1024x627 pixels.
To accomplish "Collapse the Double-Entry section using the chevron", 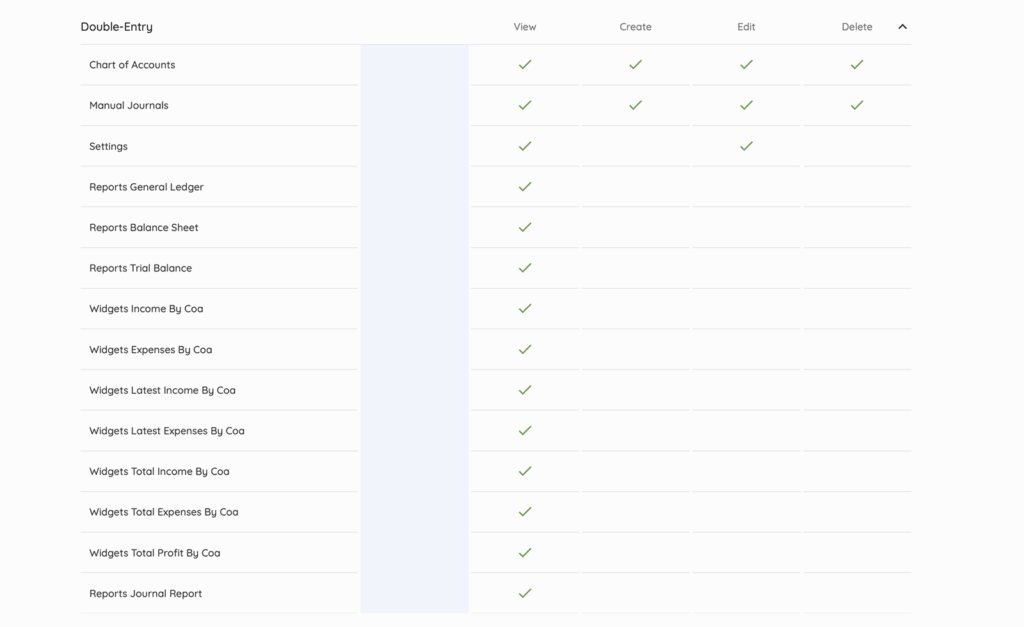I will [x=902, y=27].
